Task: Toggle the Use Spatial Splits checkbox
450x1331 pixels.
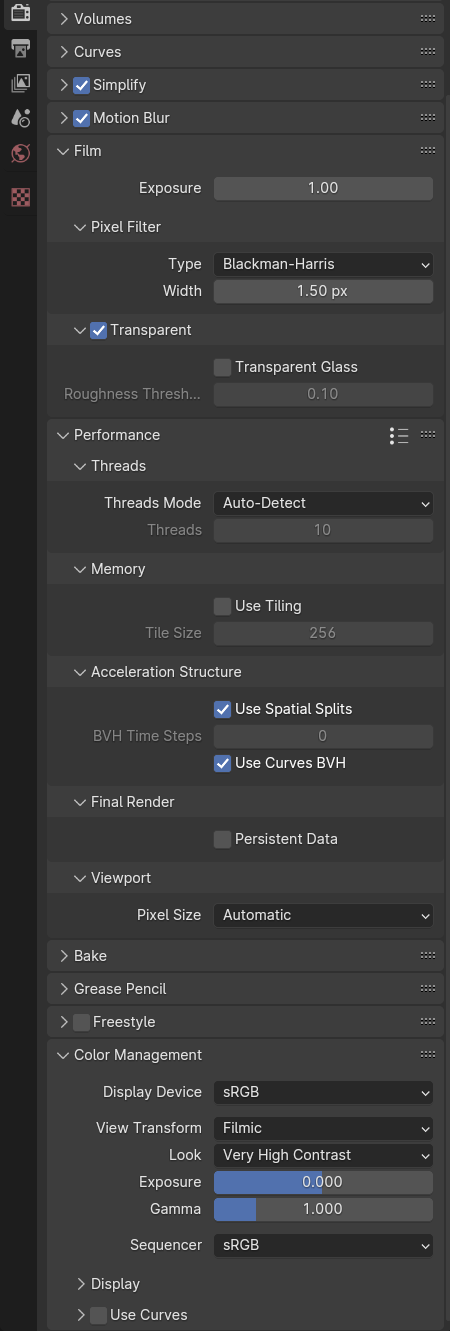Action: click(222, 709)
